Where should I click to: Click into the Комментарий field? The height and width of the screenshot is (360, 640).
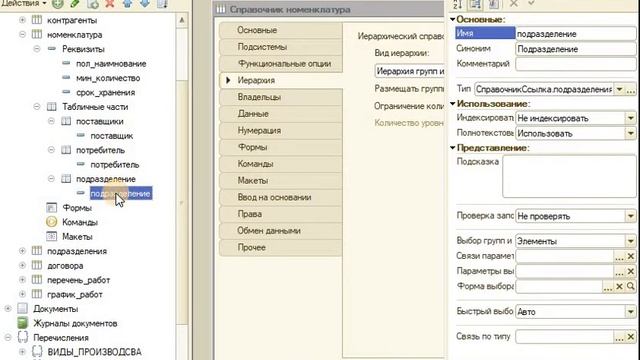576,64
